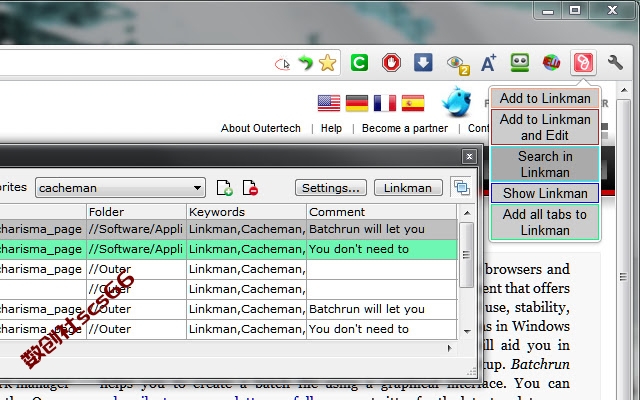Click the green robot face icon

pyautogui.click(x=520, y=63)
